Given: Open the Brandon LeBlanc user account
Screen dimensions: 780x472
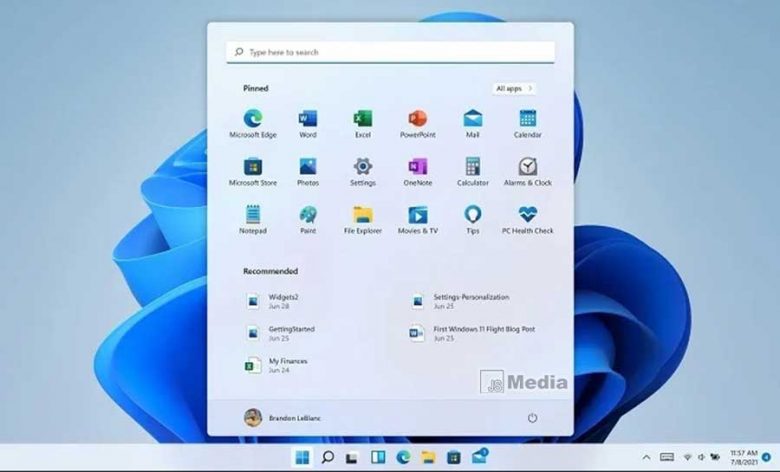Looking at the screenshot, I should 282,418.
